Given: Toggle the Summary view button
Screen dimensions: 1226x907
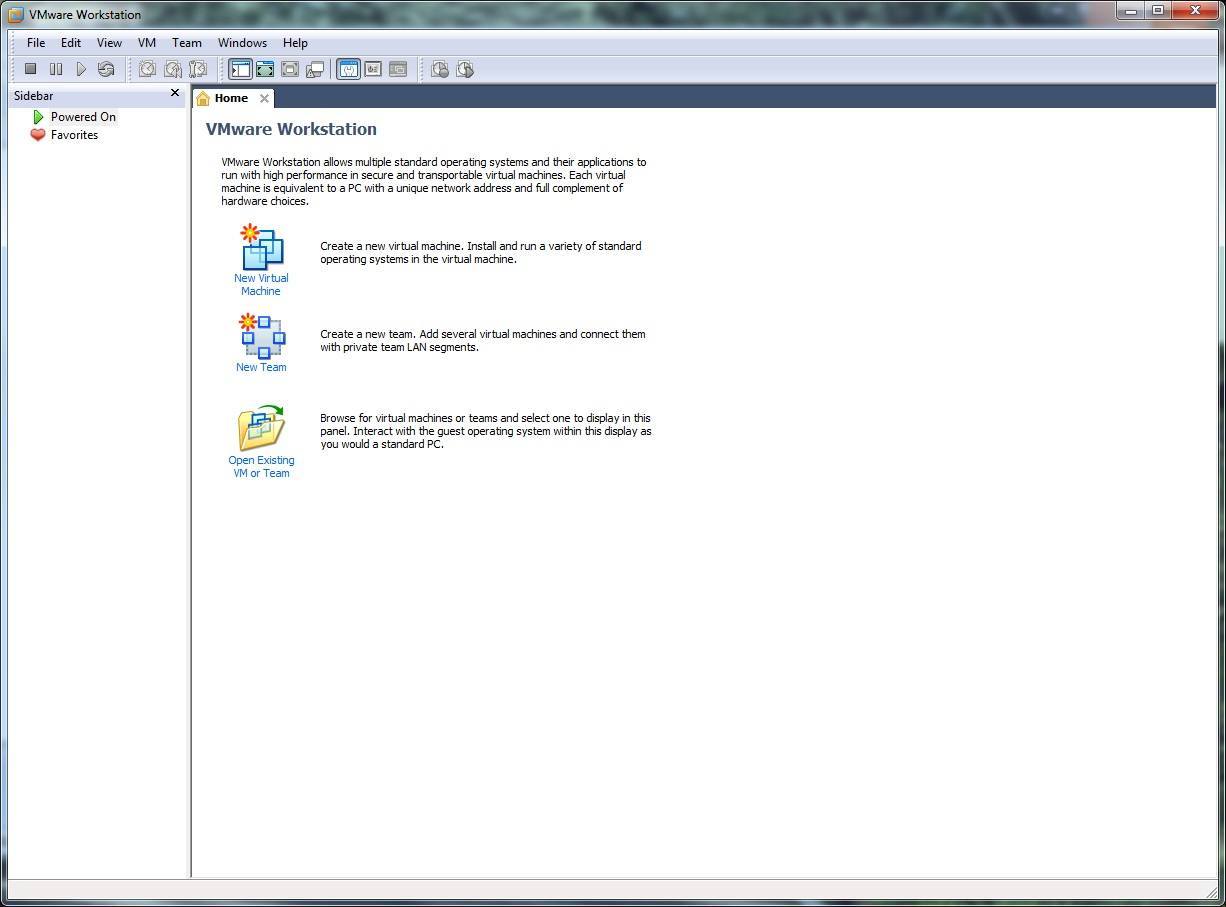Looking at the screenshot, I should tap(372, 68).
